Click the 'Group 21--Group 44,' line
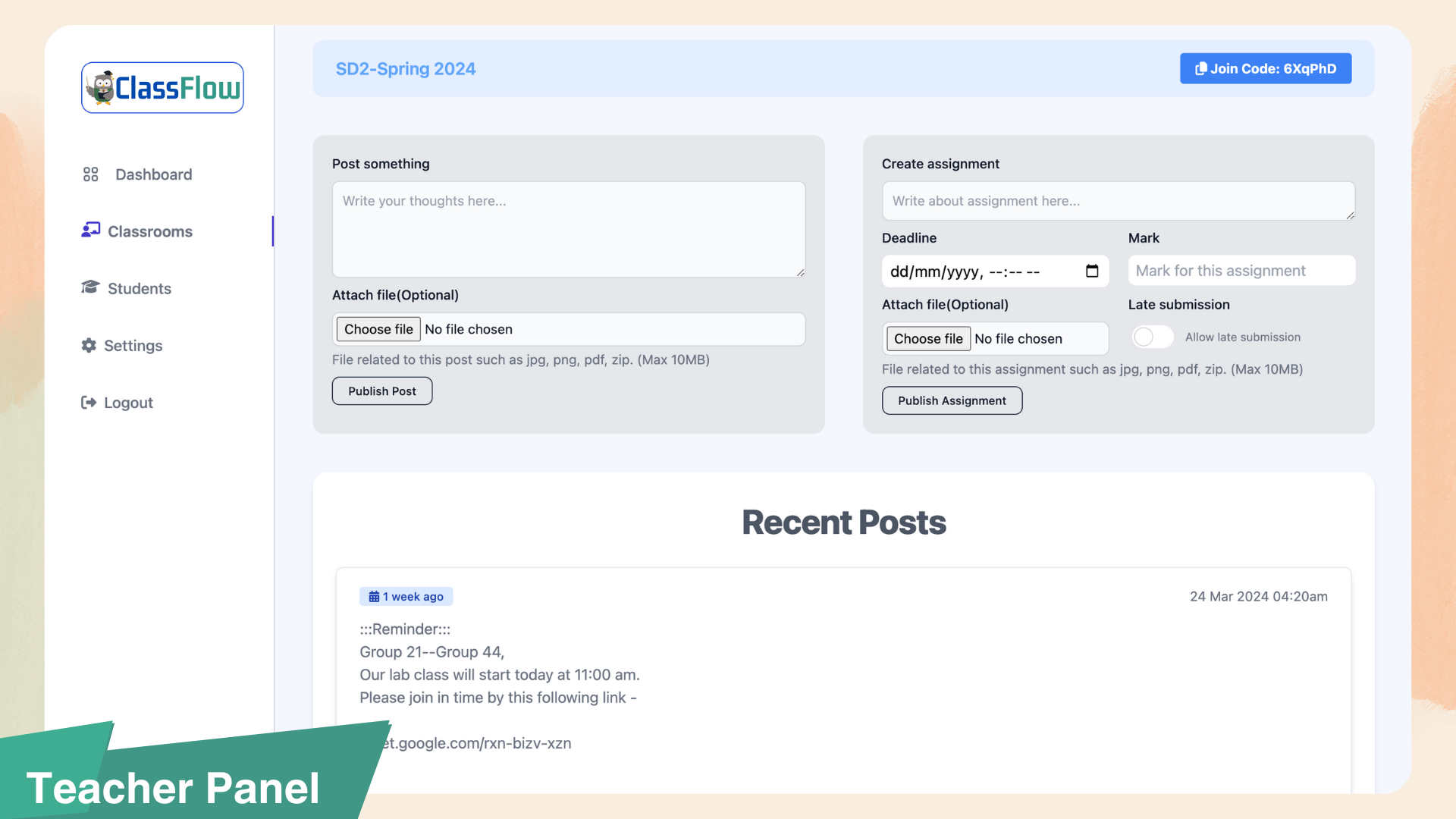This screenshot has width=1456, height=819. (431, 652)
